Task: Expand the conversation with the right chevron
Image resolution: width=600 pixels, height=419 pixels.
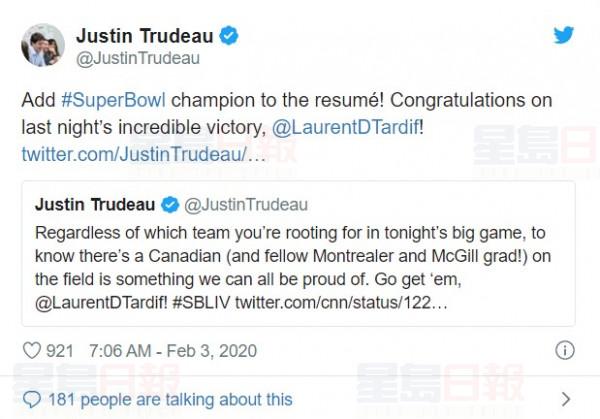Action: coord(567,400)
